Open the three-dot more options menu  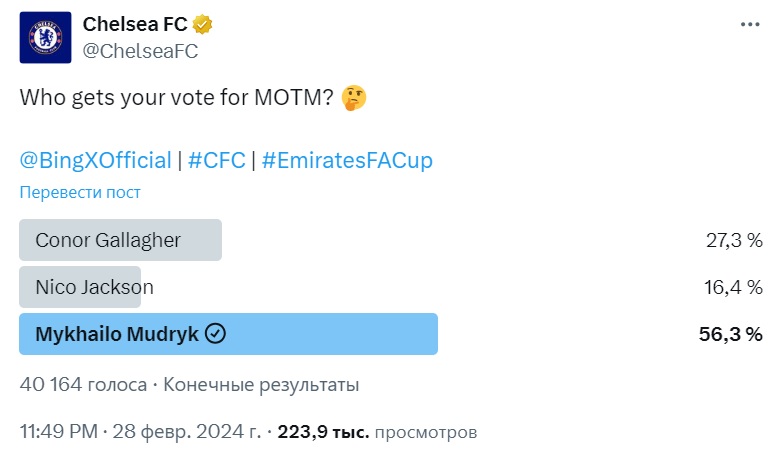click(x=750, y=24)
